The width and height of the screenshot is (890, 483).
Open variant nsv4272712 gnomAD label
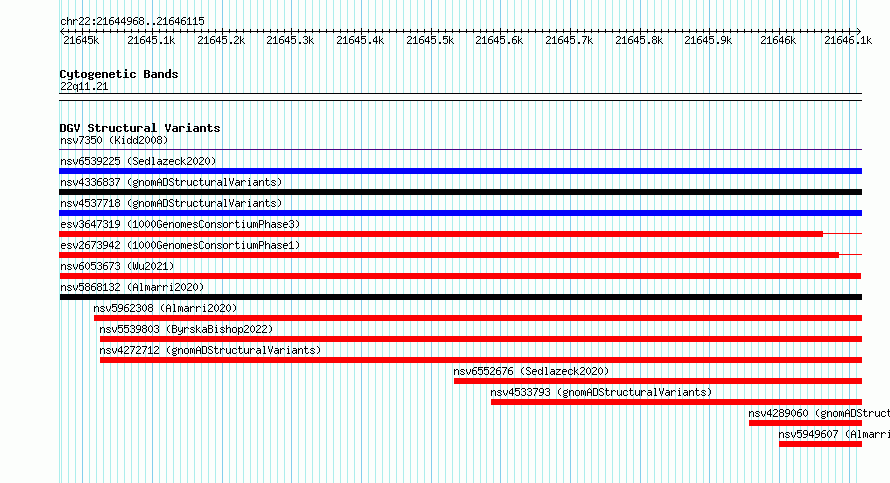click(210, 350)
